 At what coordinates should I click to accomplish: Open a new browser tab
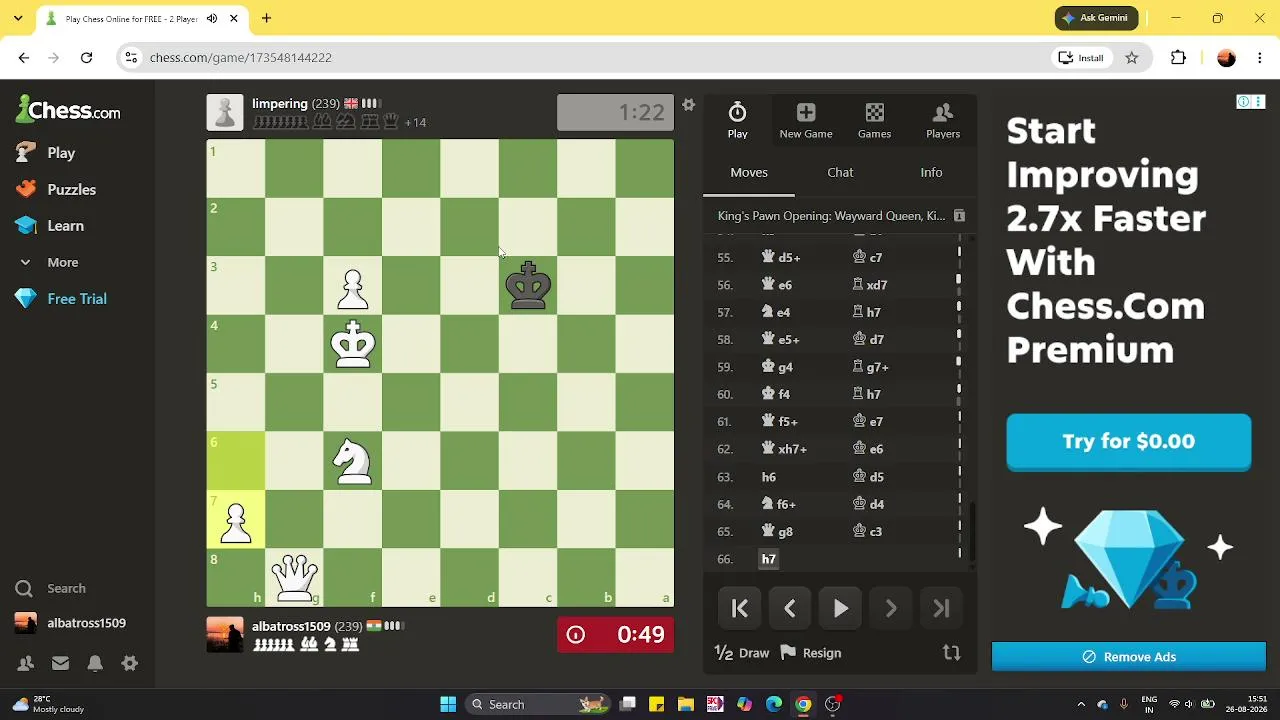[x=266, y=18]
